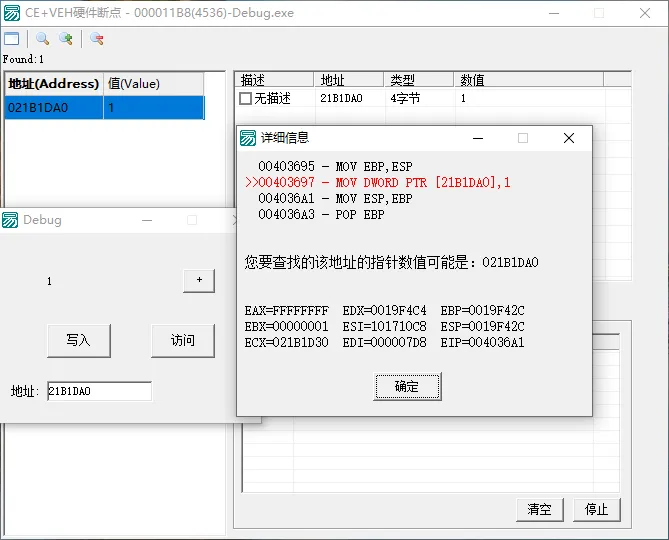Click the open process window icon

[x=12, y=39]
